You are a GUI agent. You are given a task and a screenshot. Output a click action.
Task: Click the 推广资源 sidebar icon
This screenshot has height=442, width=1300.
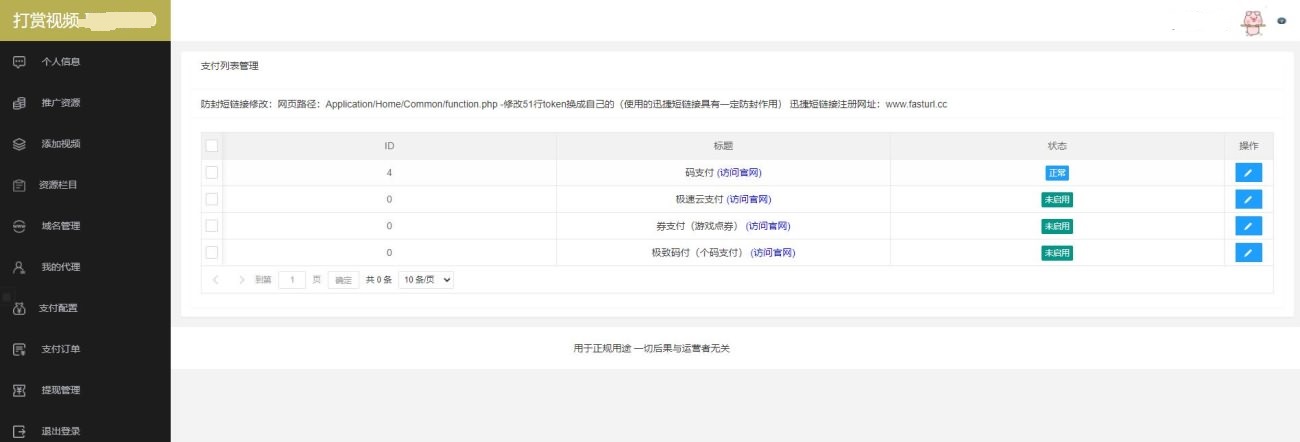tap(18, 103)
